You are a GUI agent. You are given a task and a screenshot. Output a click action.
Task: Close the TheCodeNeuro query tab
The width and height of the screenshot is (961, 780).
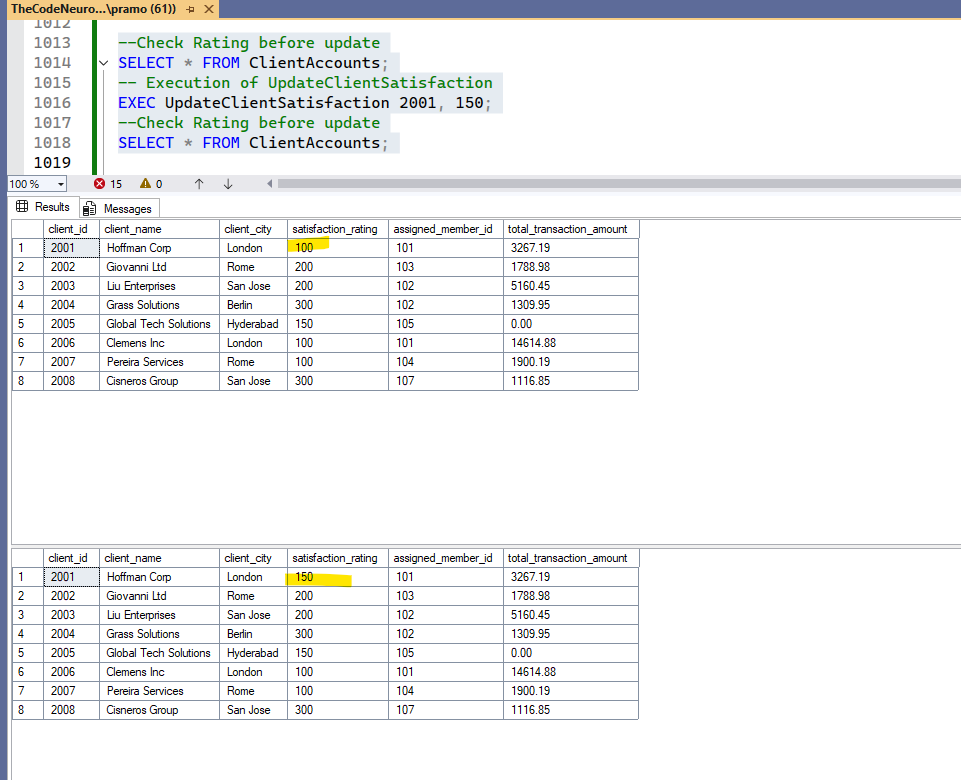click(x=209, y=9)
